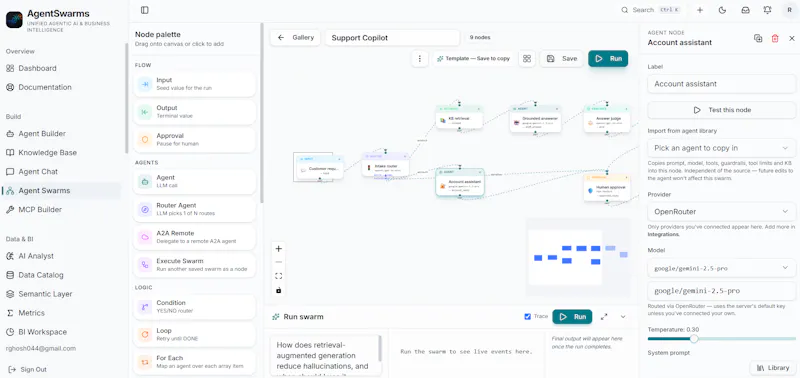
Task: Expand the Run swarm panel fullscreen
Action: [x=604, y=317]
